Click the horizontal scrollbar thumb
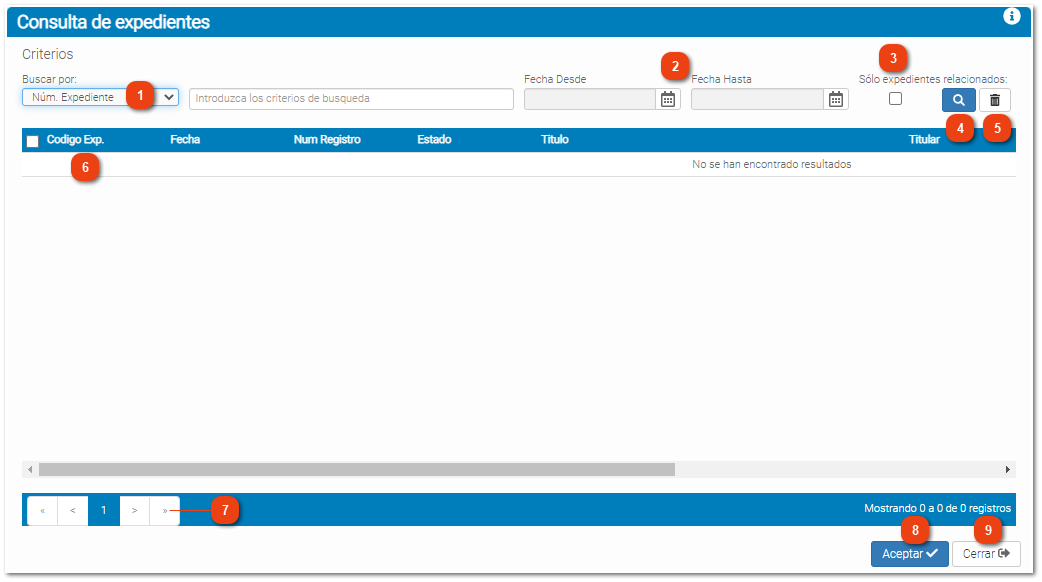This screenshot has width=1042, height=582. click(357, 470)
